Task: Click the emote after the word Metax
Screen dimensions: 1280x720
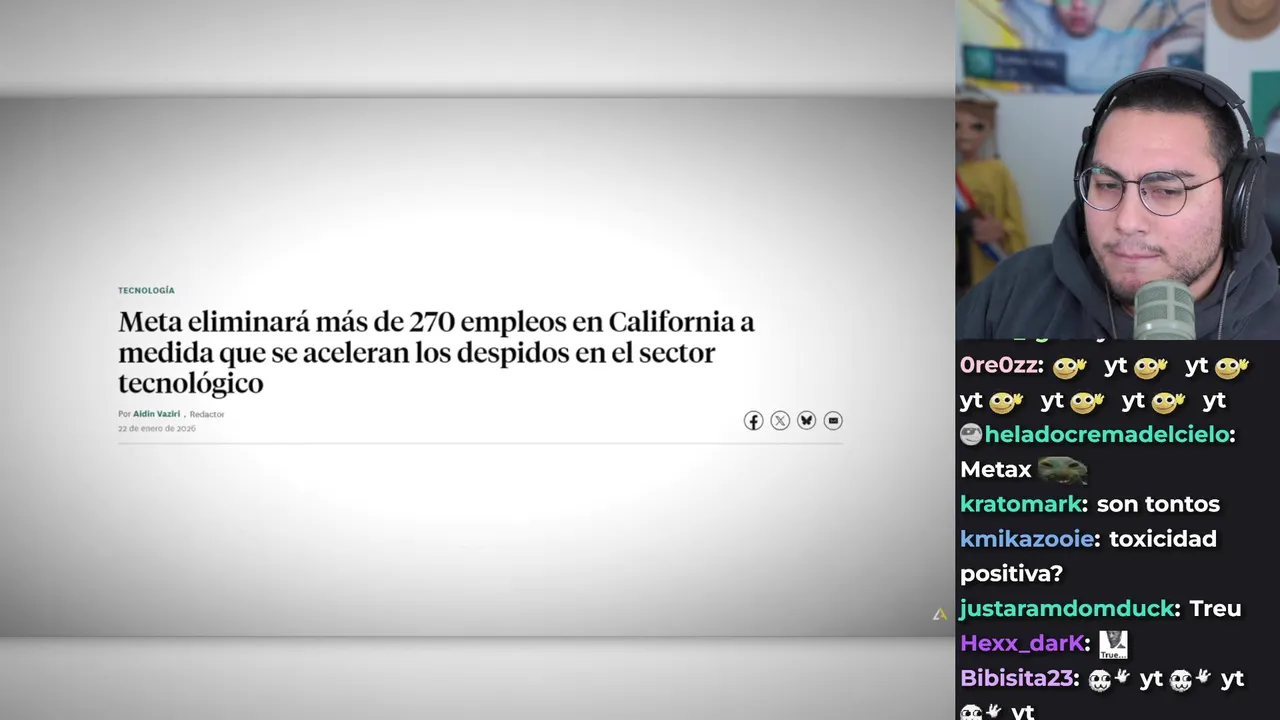Action: pyautogui.click(x=1062, y=469)
